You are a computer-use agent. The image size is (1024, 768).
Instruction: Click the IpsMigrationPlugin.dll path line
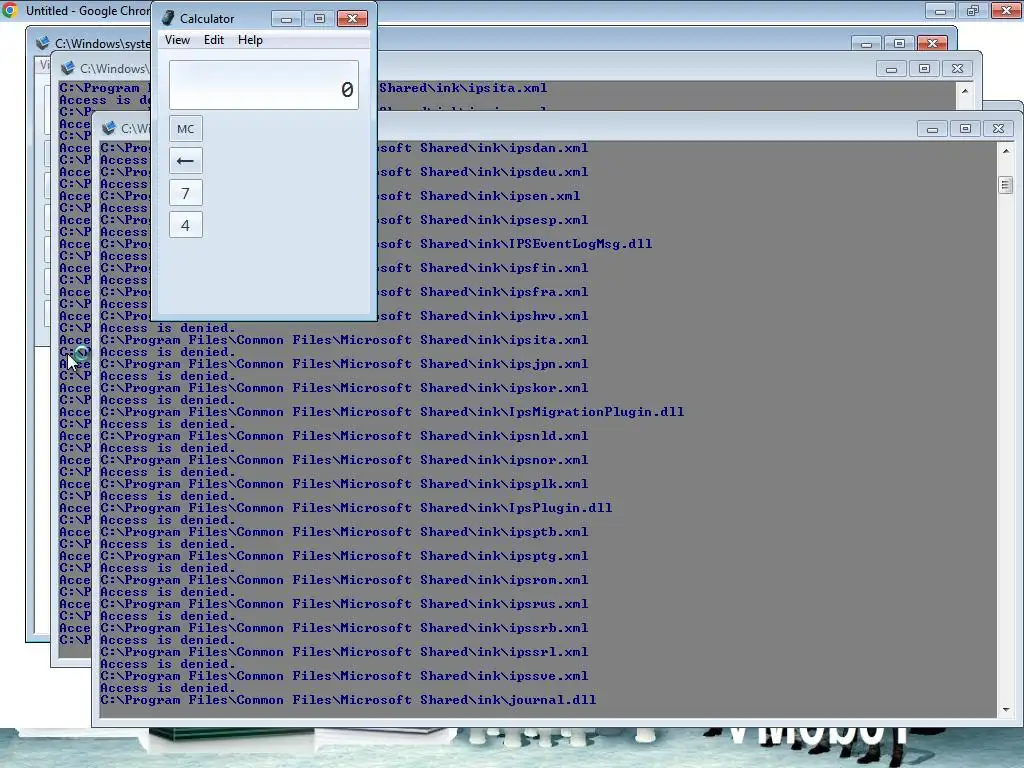[392, 412]
